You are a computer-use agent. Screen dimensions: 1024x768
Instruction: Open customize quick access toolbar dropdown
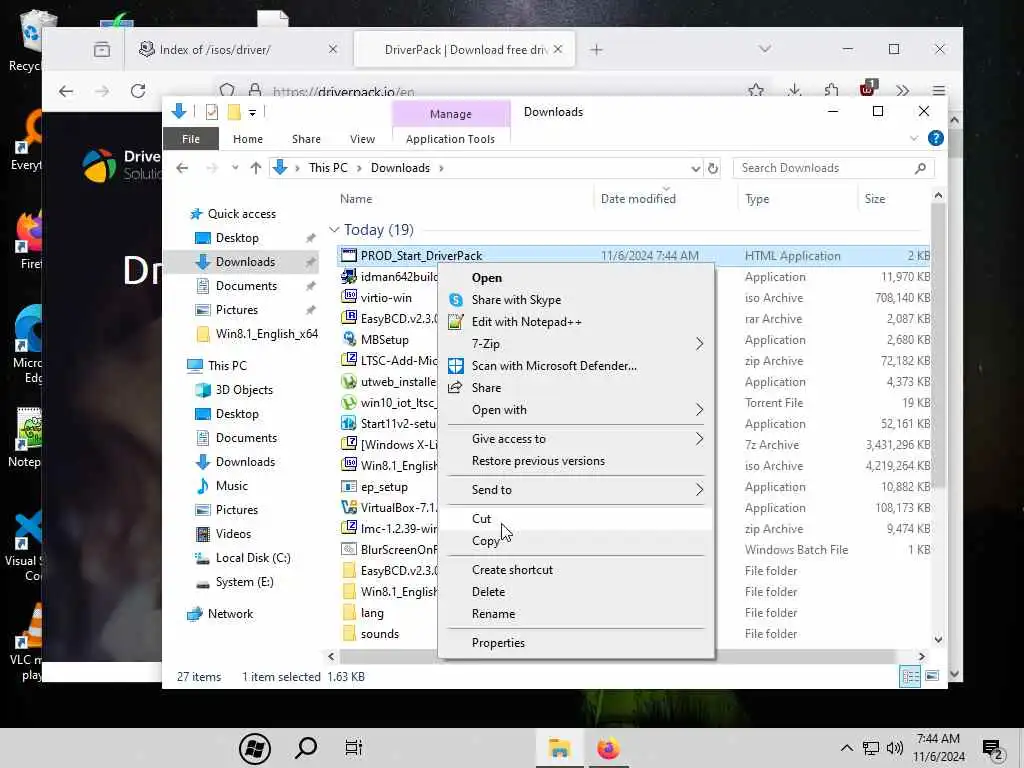252,113
